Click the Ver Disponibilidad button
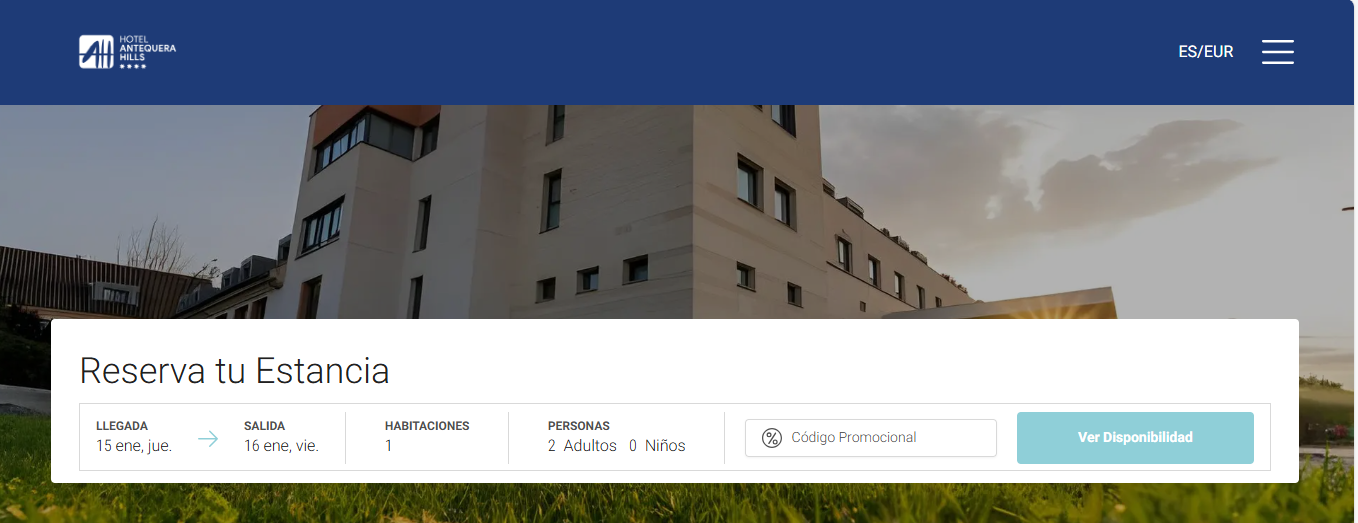This screenshot has height=523, width=1358. [1135, 438]
